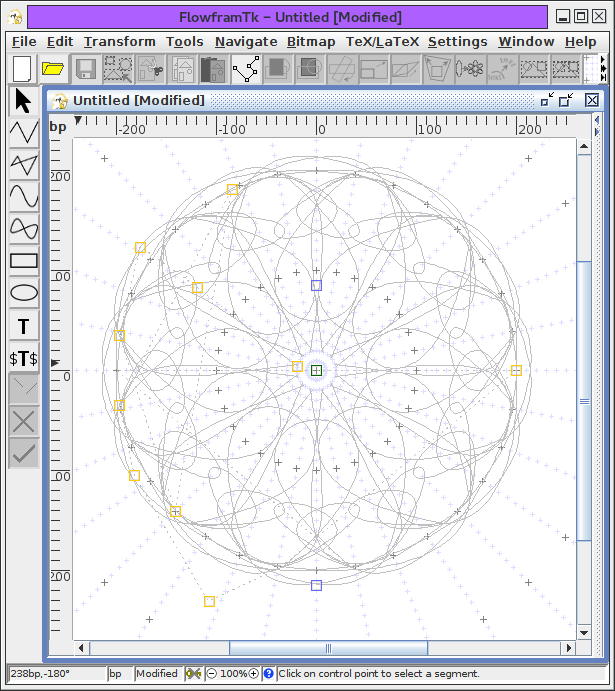This screenshot has height=691, width=615.
Task: Click the vertical scrollbar up arrow
Action: 584,146
